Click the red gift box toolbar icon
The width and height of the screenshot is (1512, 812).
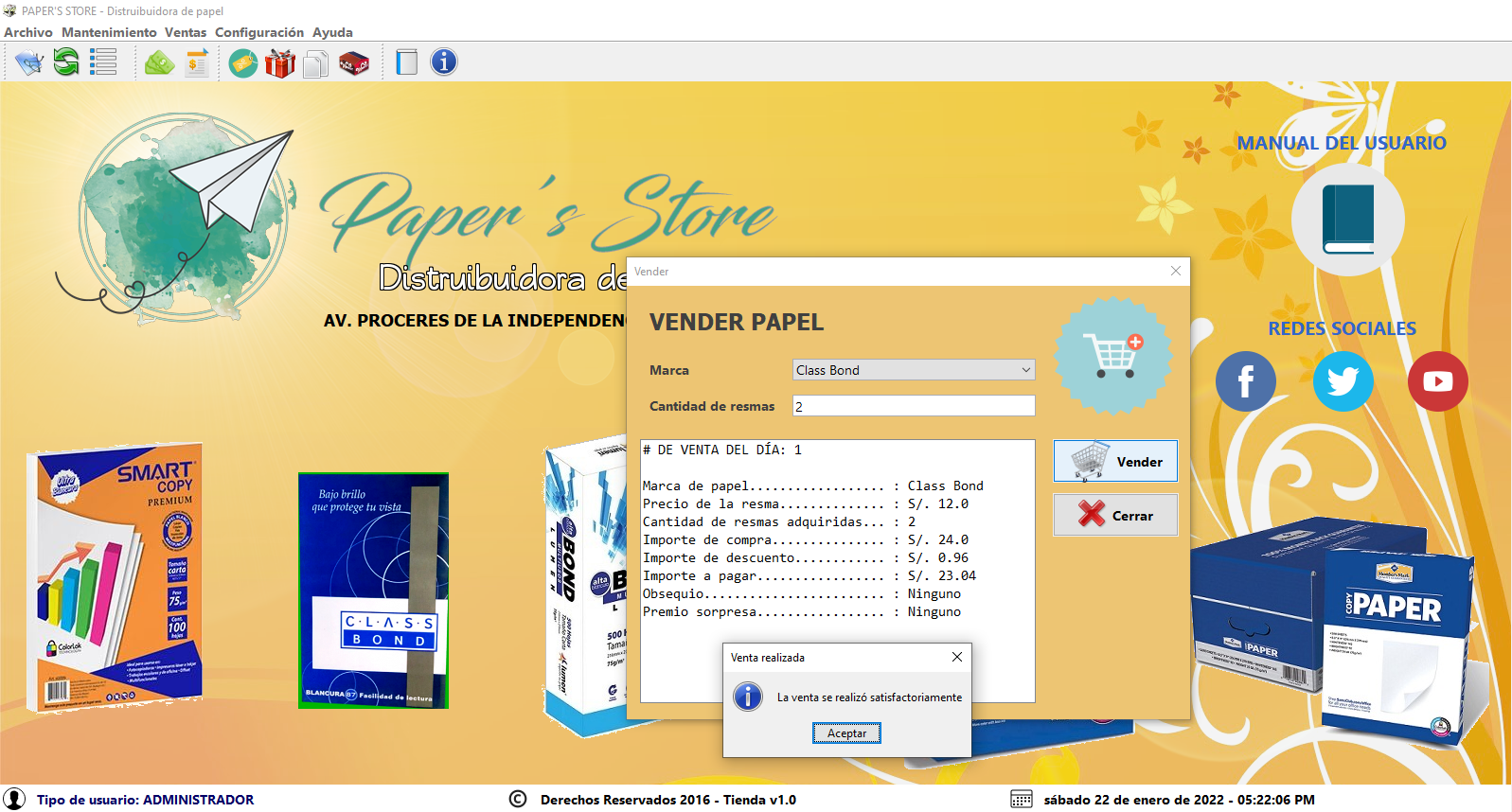(x=280, y=63)
